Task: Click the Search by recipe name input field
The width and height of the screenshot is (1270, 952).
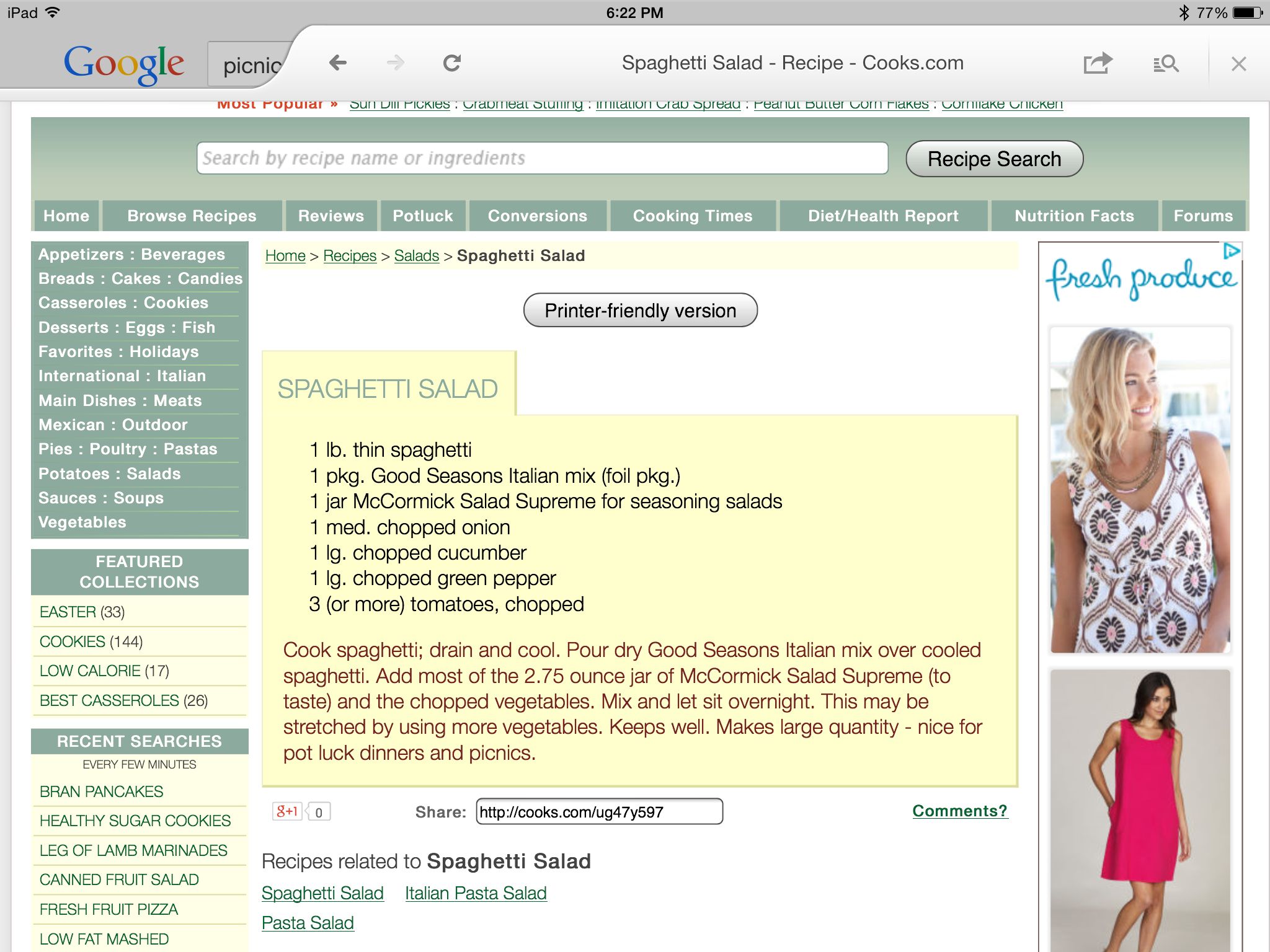Action: click(x=540, y=158)
